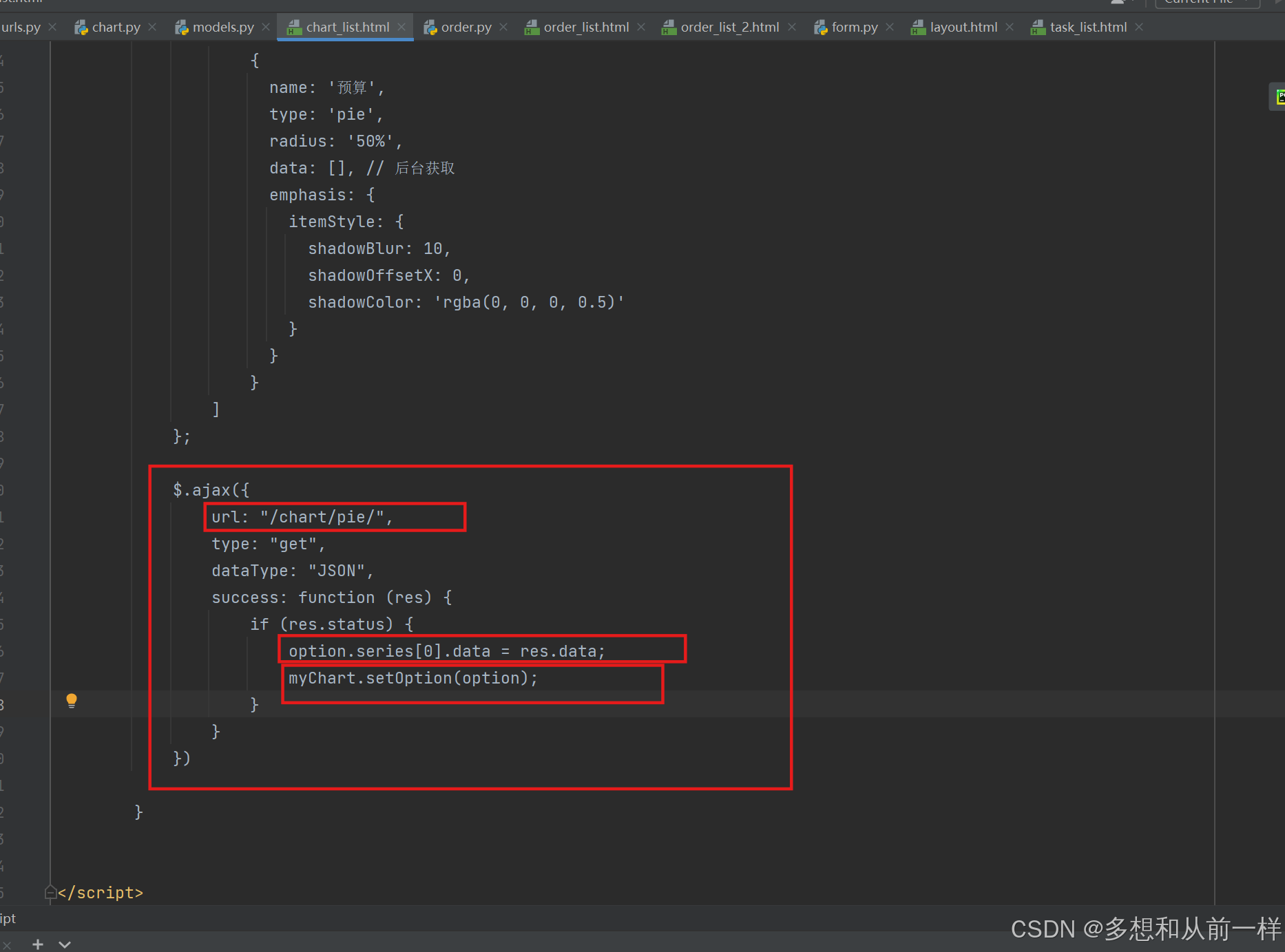Click the dataType: "JSON" line

point(292,571)
